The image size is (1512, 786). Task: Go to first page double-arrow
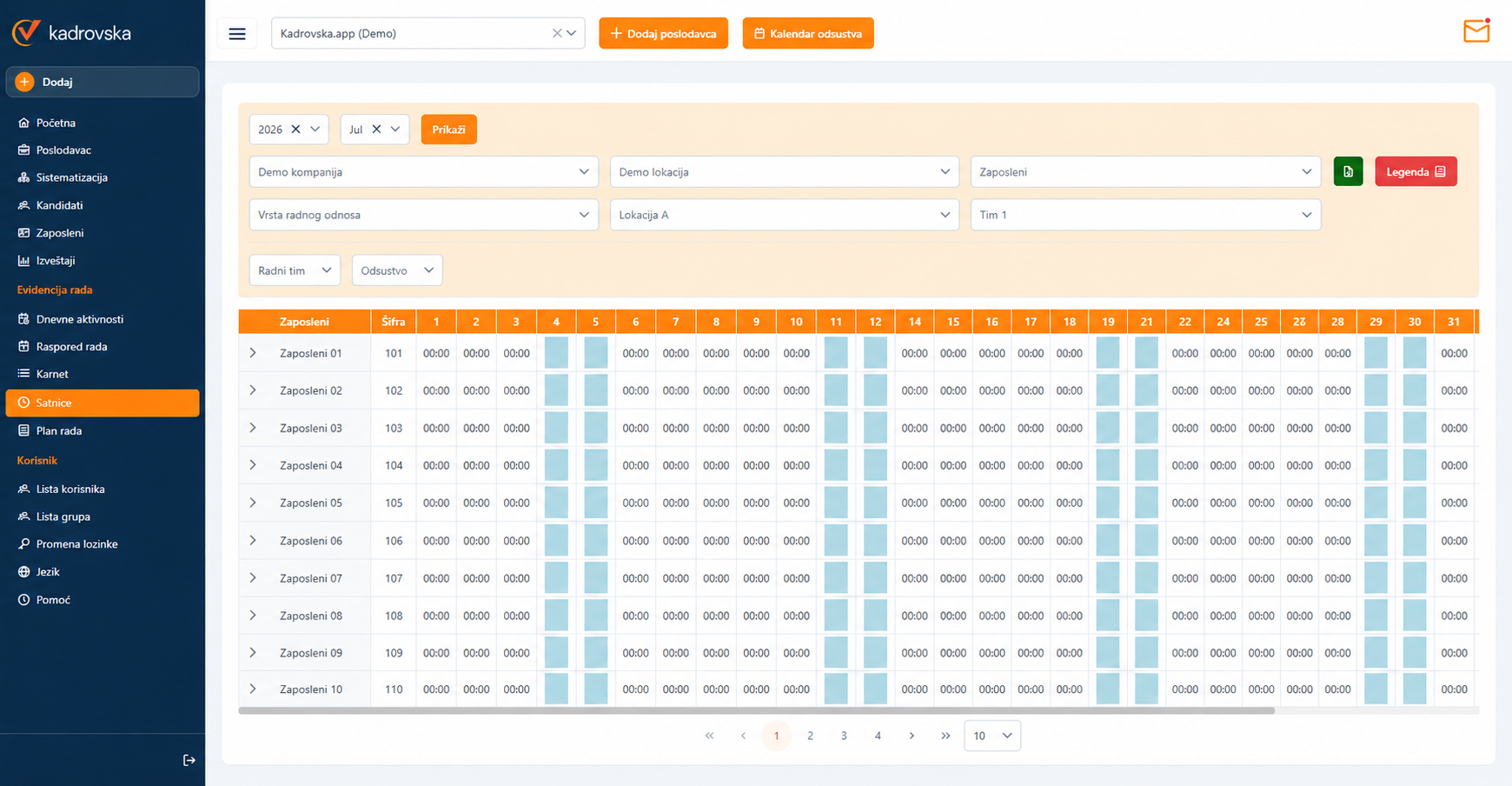709,736
